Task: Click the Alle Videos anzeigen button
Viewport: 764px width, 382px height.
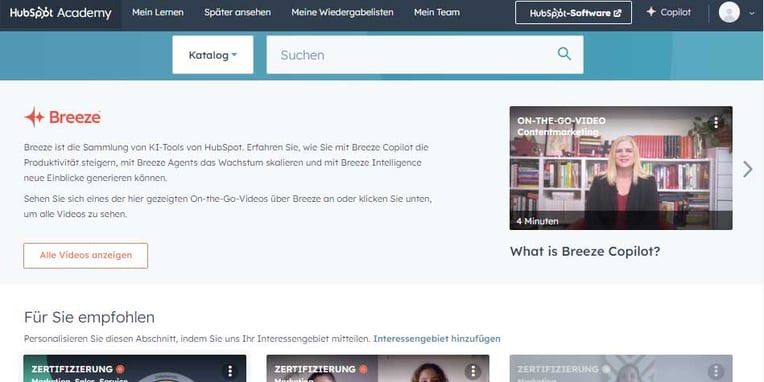Action: pos(86,256)
